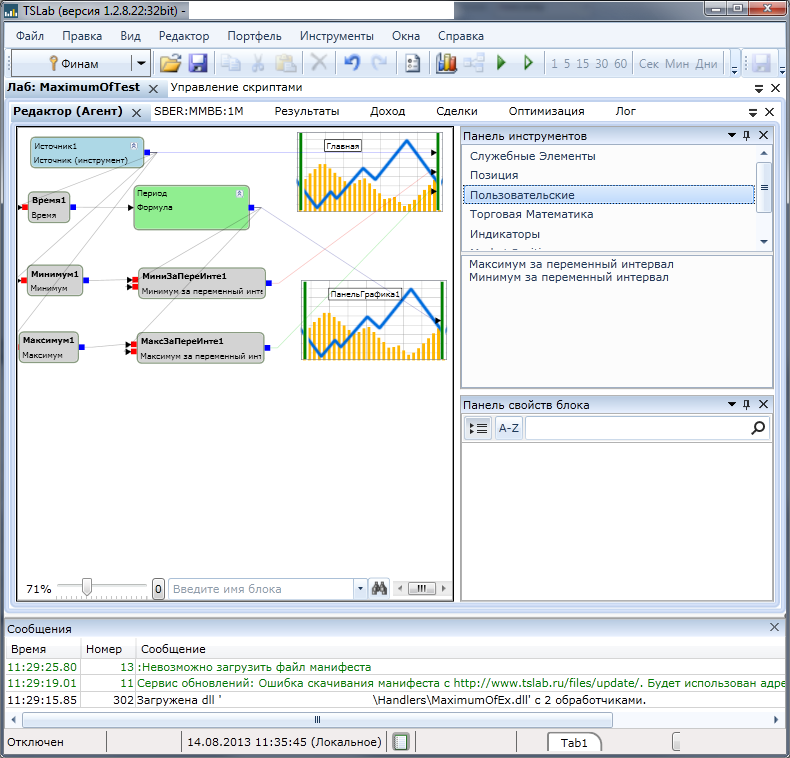Toggle A-Z alphabetical sort in properties panel
790x758 pixels.
point(508,428)
